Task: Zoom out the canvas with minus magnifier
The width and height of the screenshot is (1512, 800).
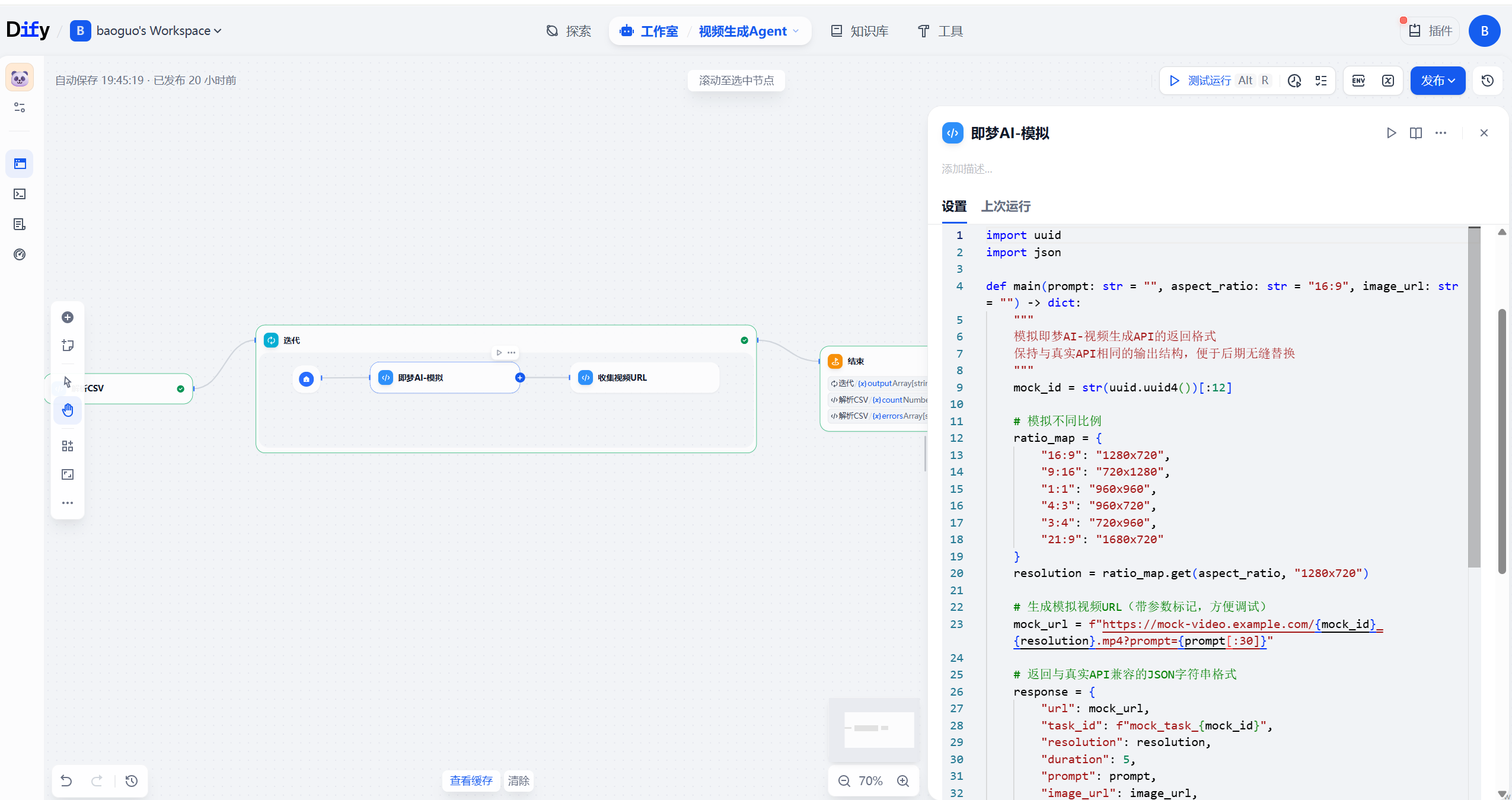Action: tap(844, 781)
